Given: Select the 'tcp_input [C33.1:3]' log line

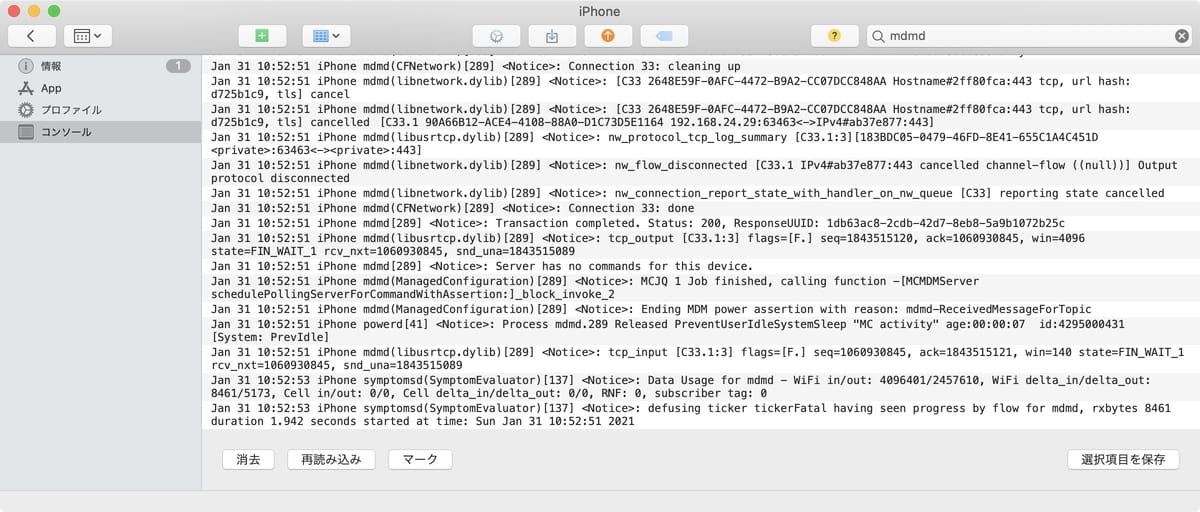Looking at the screenshot, I should coord(700,359).
